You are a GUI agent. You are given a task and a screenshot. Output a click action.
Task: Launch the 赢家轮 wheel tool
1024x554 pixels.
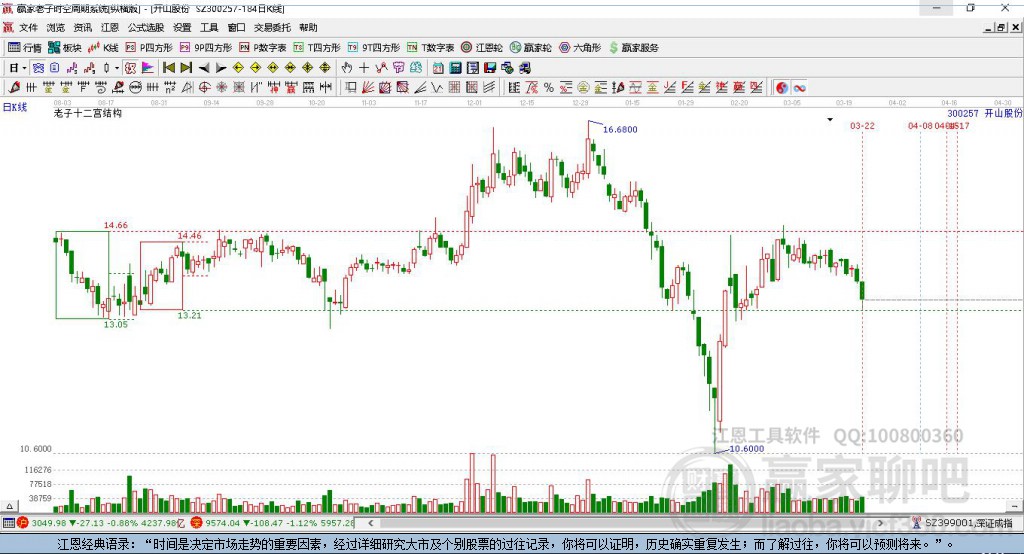tap(530, 48)
